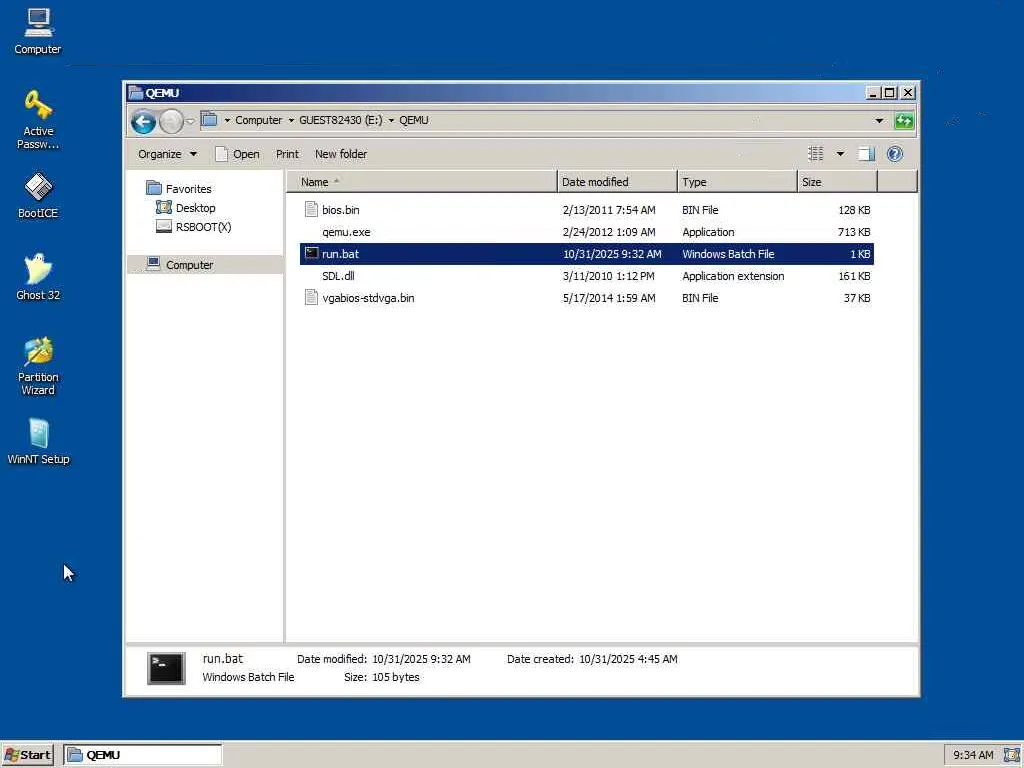
Task: Click the run.bat batch file icon
Action: tap(312, 253)
